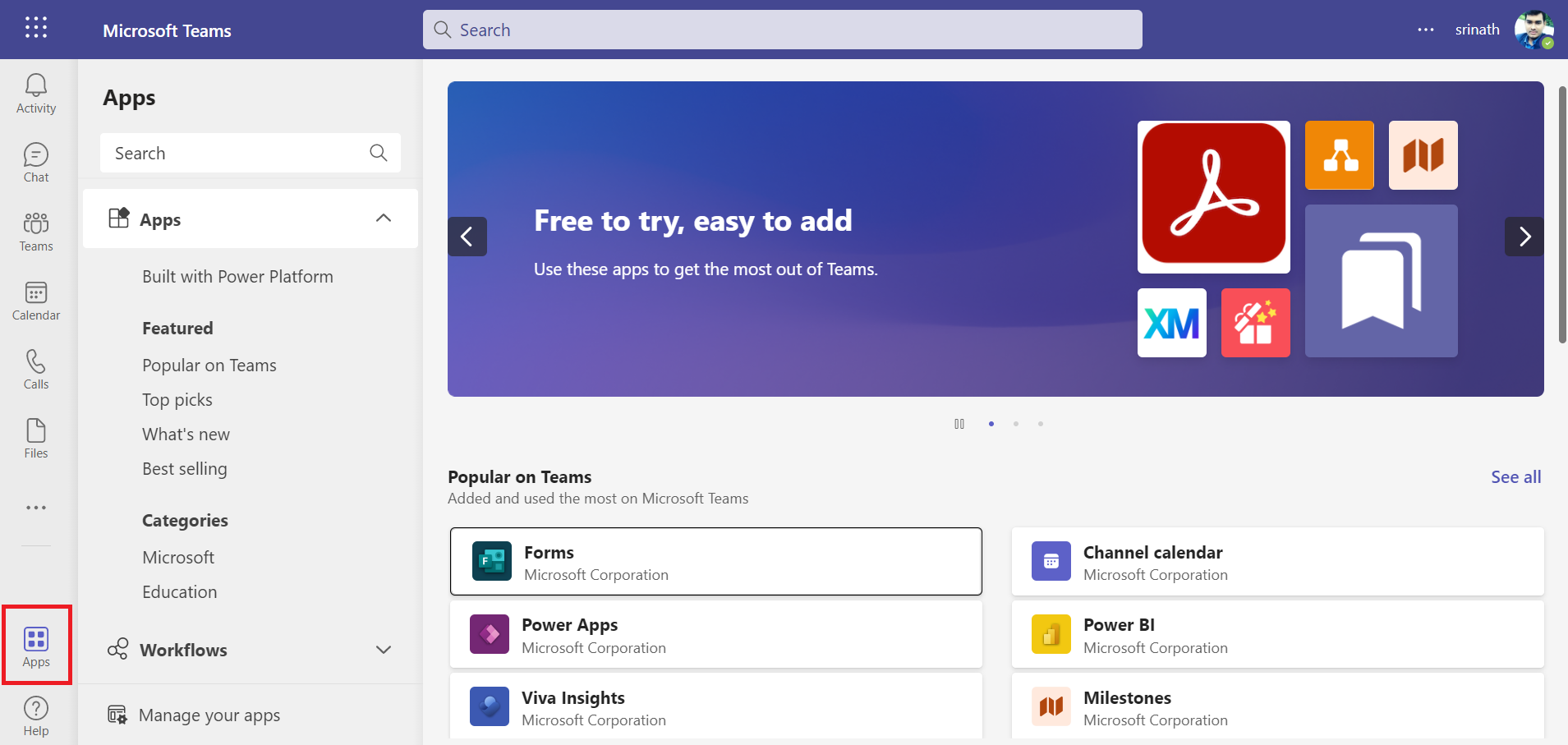Open Files in the left rail
Viewport: 1568px width, 745px height.
(x=36, y=439)
